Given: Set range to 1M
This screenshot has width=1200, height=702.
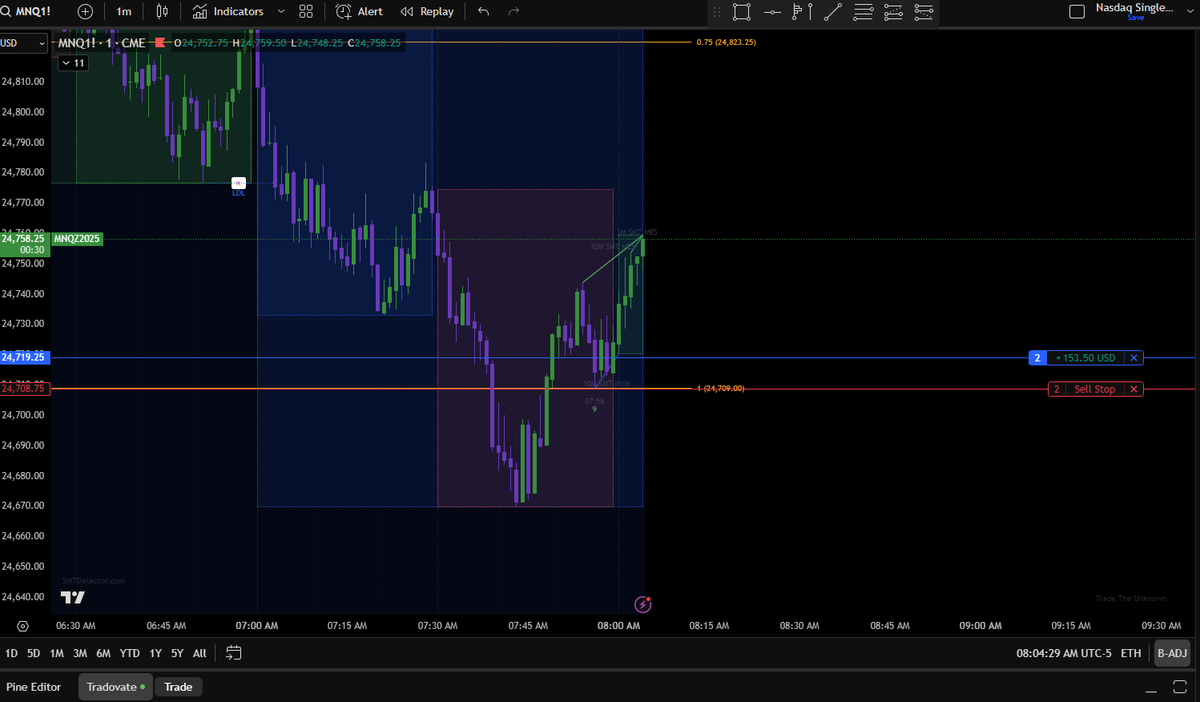Looking at the screenshot, I should pyautogui.click(x=57, y=653).
